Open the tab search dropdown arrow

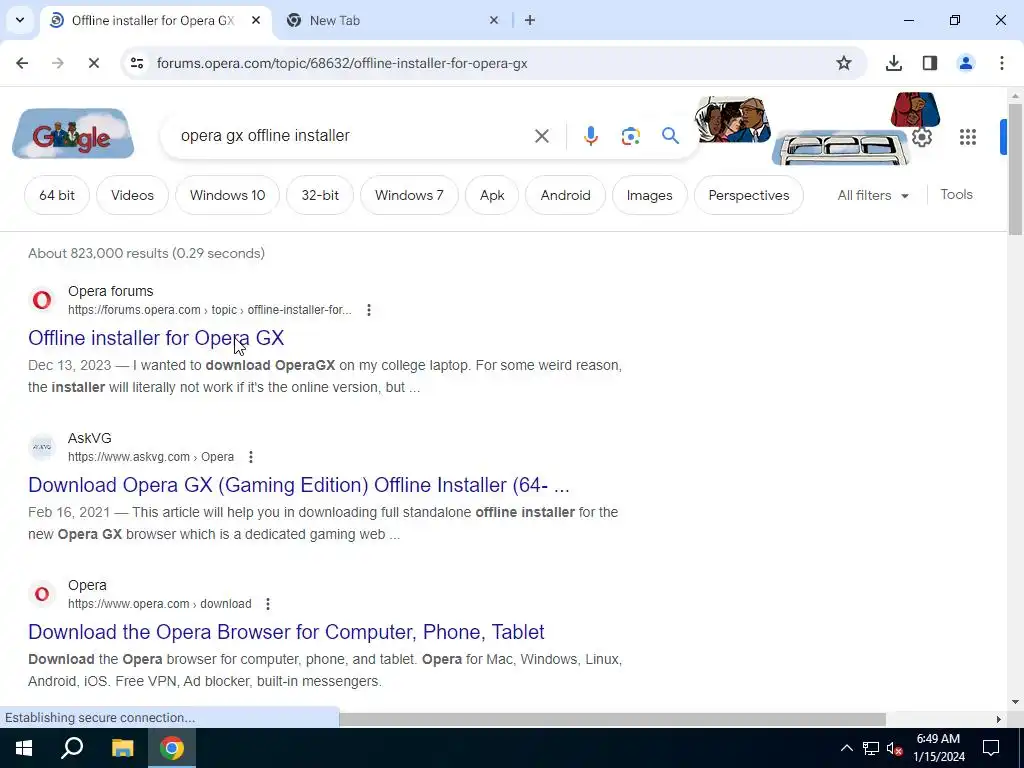tap(20, 20)
